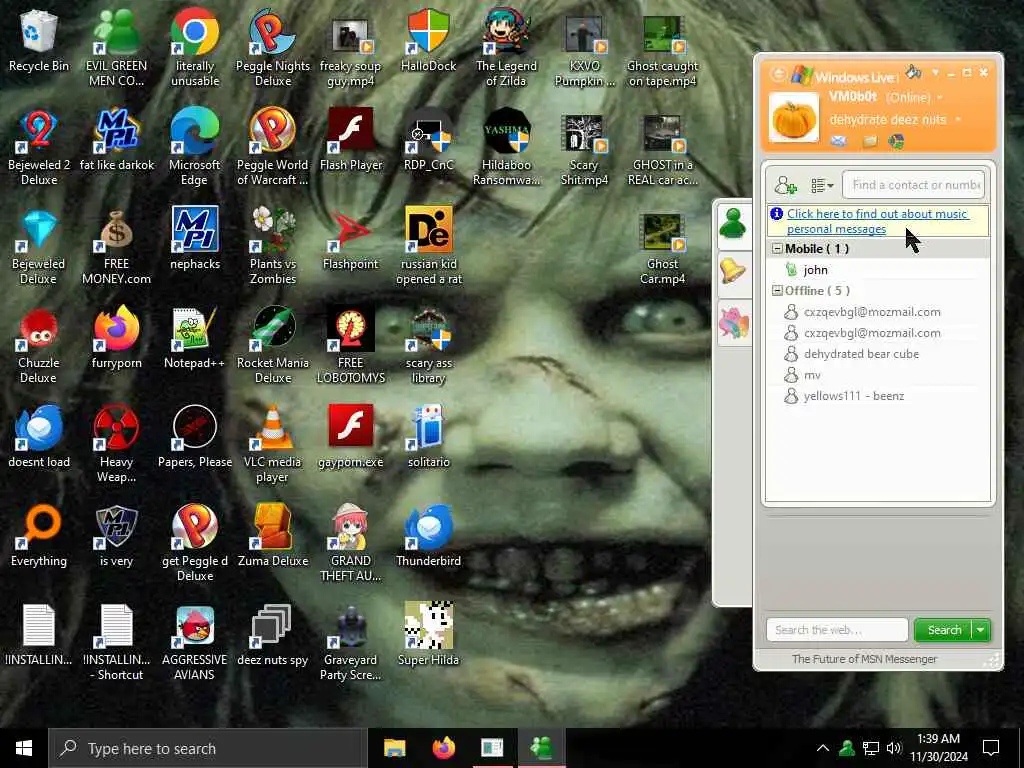
Task: Open the color scheme paintbrush icon in Messenger
Action: 914,72
